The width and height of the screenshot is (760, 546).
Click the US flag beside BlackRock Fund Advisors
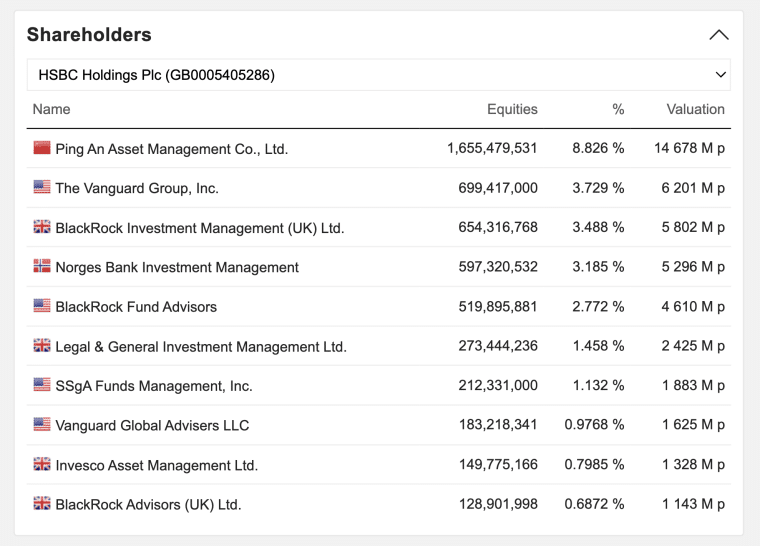pos(42,305)
